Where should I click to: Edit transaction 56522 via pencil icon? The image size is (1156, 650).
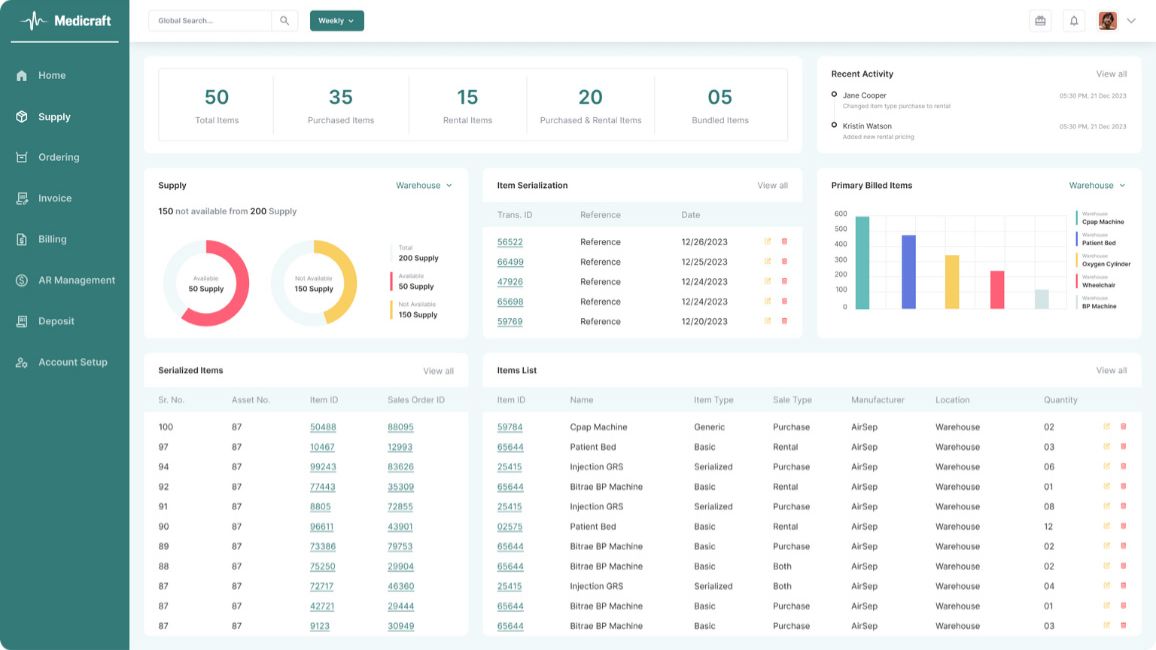(x=768, y=242)
